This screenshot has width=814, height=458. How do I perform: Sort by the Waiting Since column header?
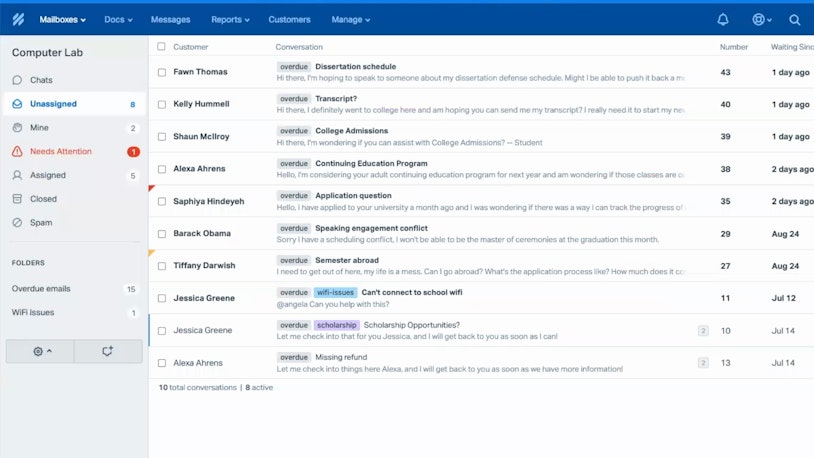(792, 47)
